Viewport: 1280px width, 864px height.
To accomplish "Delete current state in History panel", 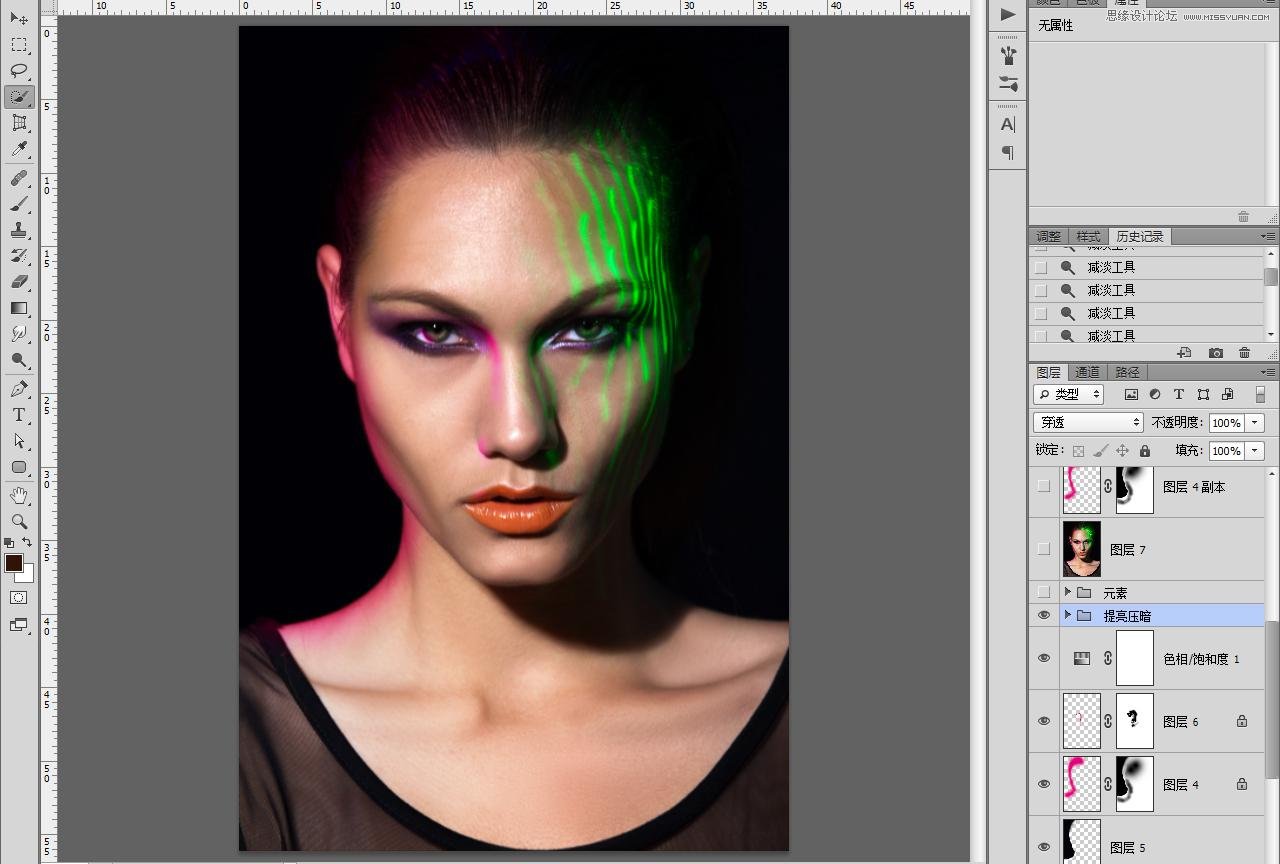I will tap(1244, 353).
